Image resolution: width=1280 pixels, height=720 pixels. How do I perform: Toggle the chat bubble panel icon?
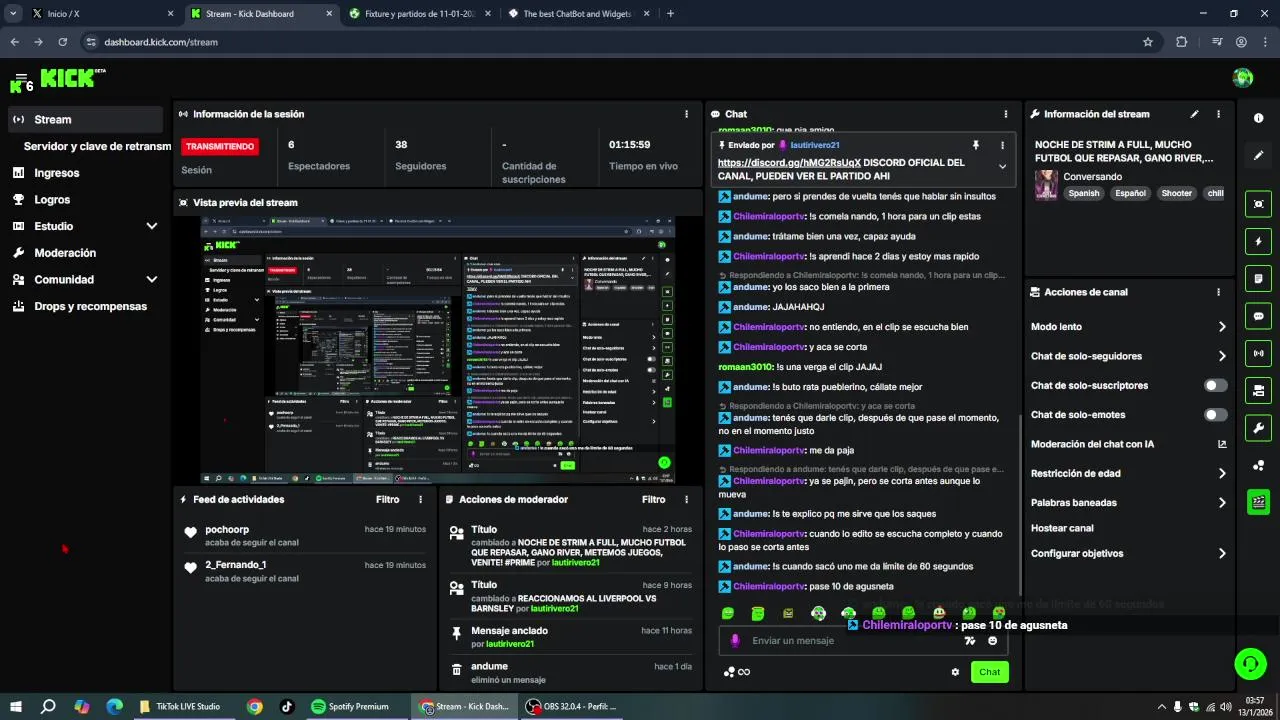(x=1258, y=316)
